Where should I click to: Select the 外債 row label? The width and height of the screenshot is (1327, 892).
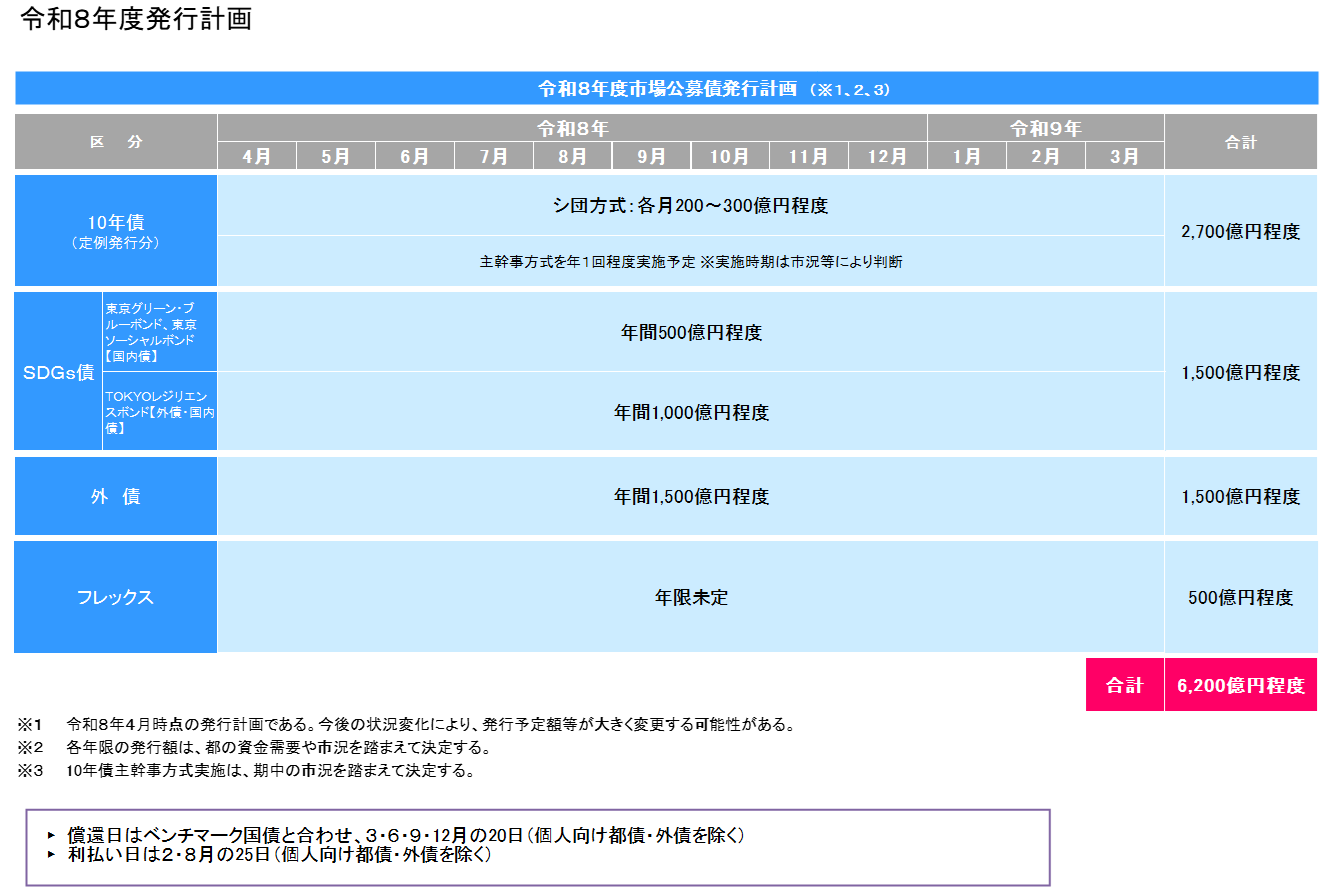pyautogui.click(x=115, y=496)
